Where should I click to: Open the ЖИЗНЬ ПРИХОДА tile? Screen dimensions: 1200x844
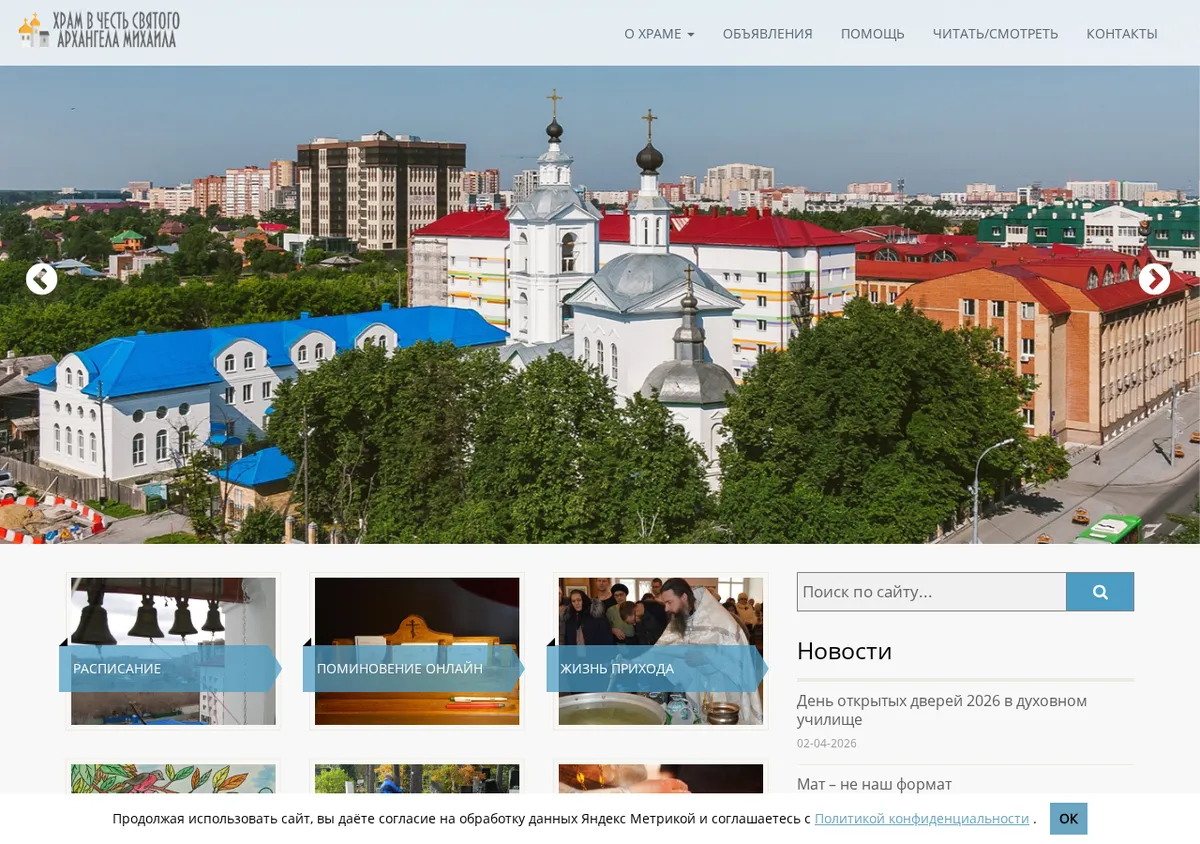pos(661,651)
